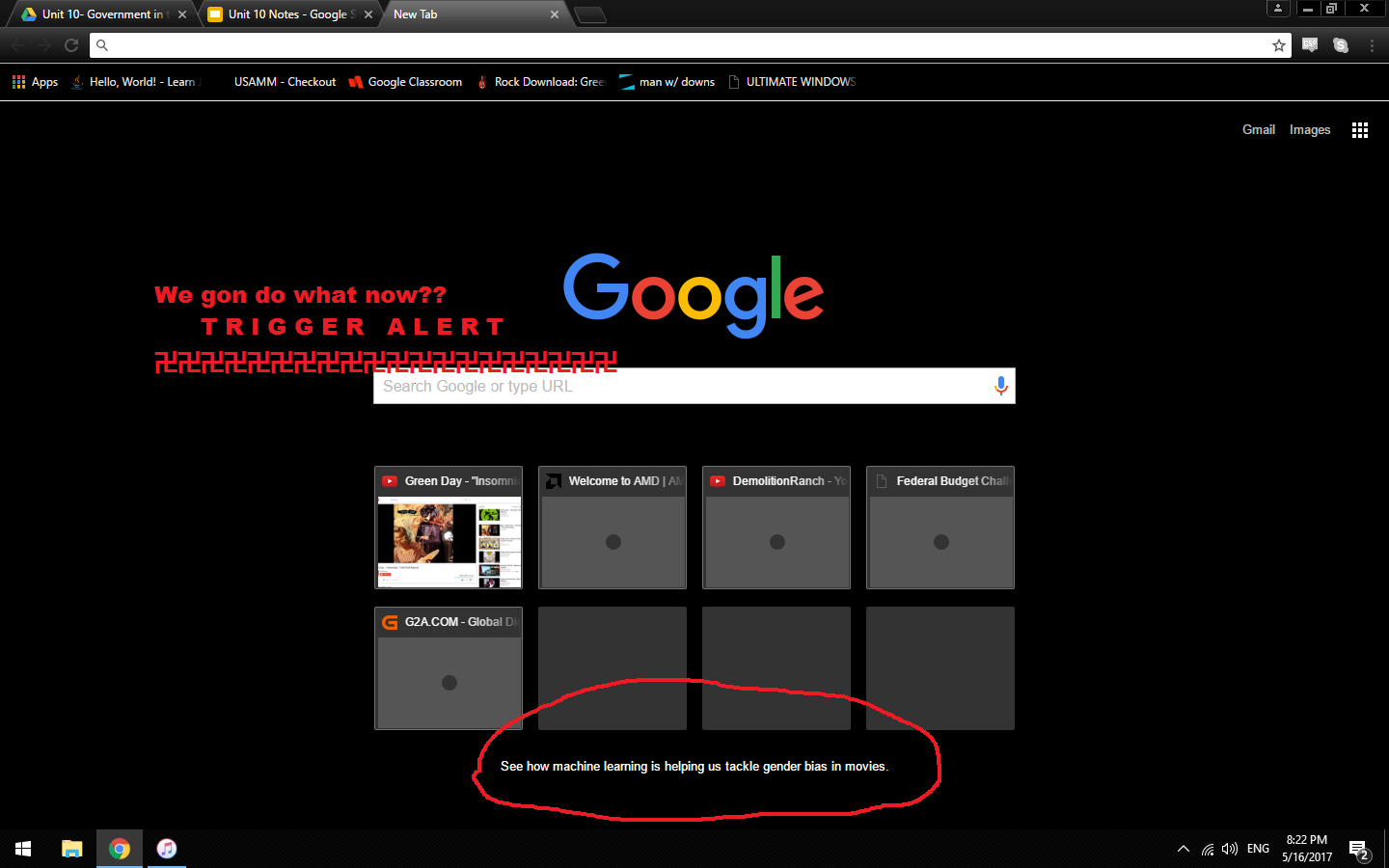
Task: Open the Welcome to AMD tile
Action: (x=613, y=528)
